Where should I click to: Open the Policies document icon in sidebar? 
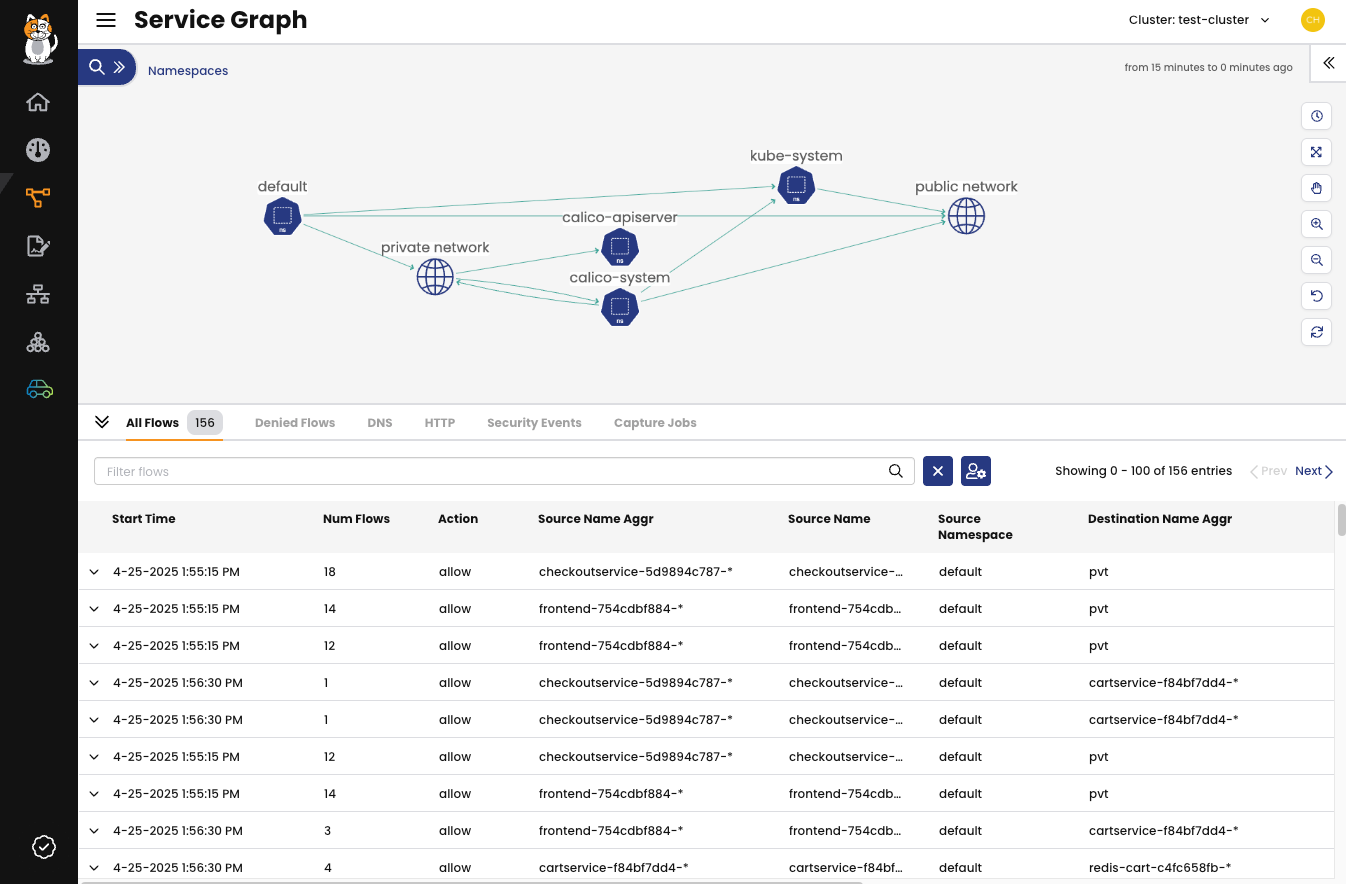click(x=38, y=245)
